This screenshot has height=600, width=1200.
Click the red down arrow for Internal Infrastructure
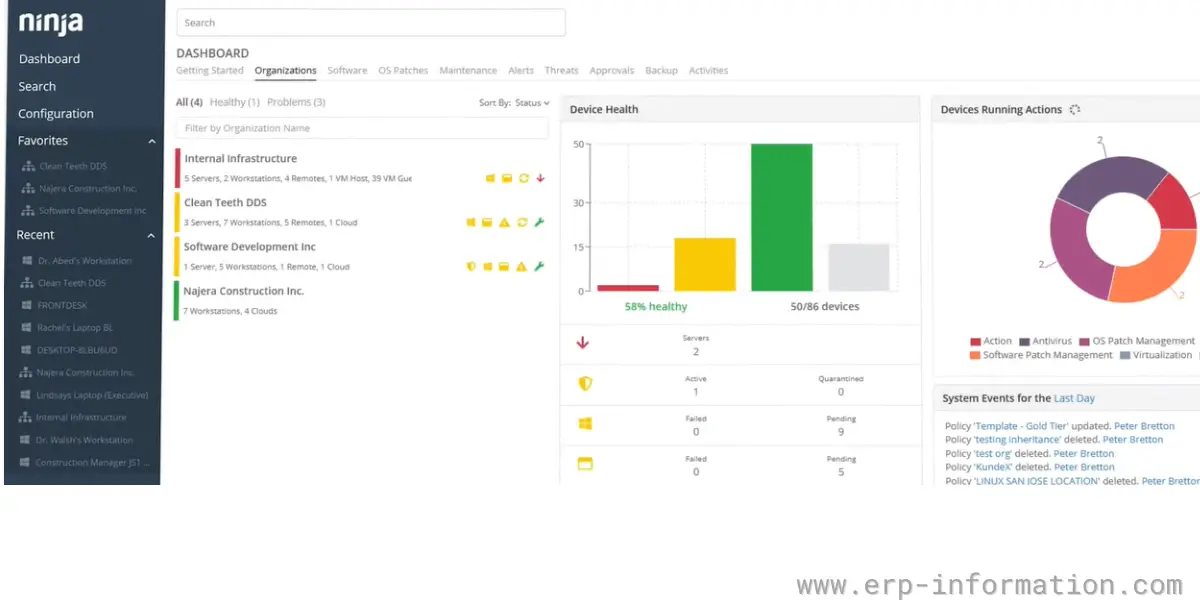point(540,178)
